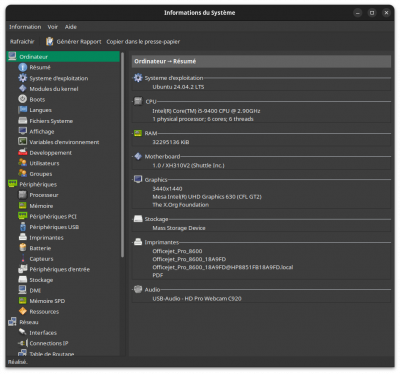
Task: Select the Résumé info icon in sidebar
Action: click(23, 67)
